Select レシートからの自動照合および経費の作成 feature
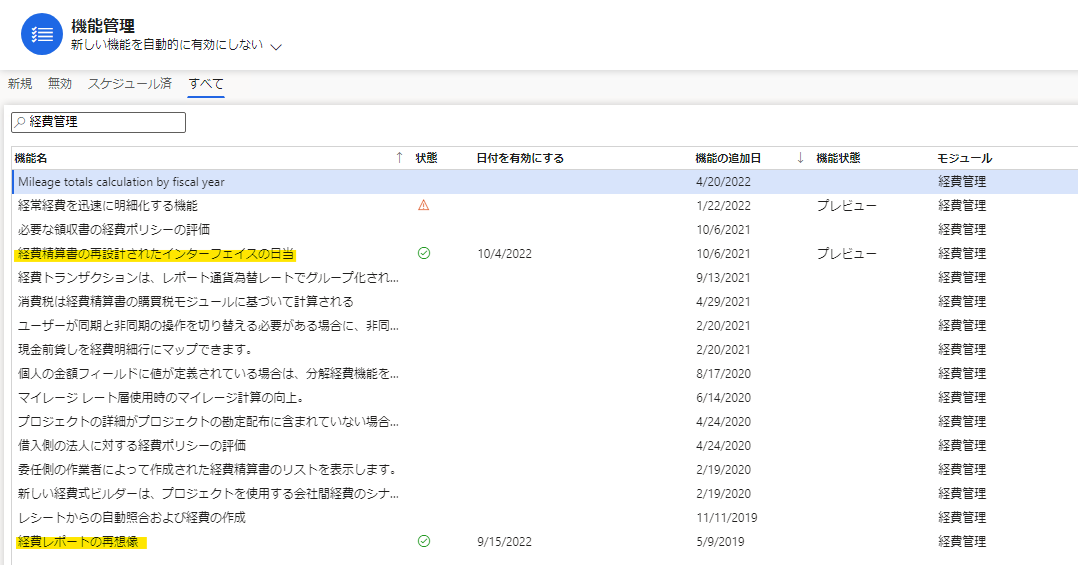 coord(132,518)
